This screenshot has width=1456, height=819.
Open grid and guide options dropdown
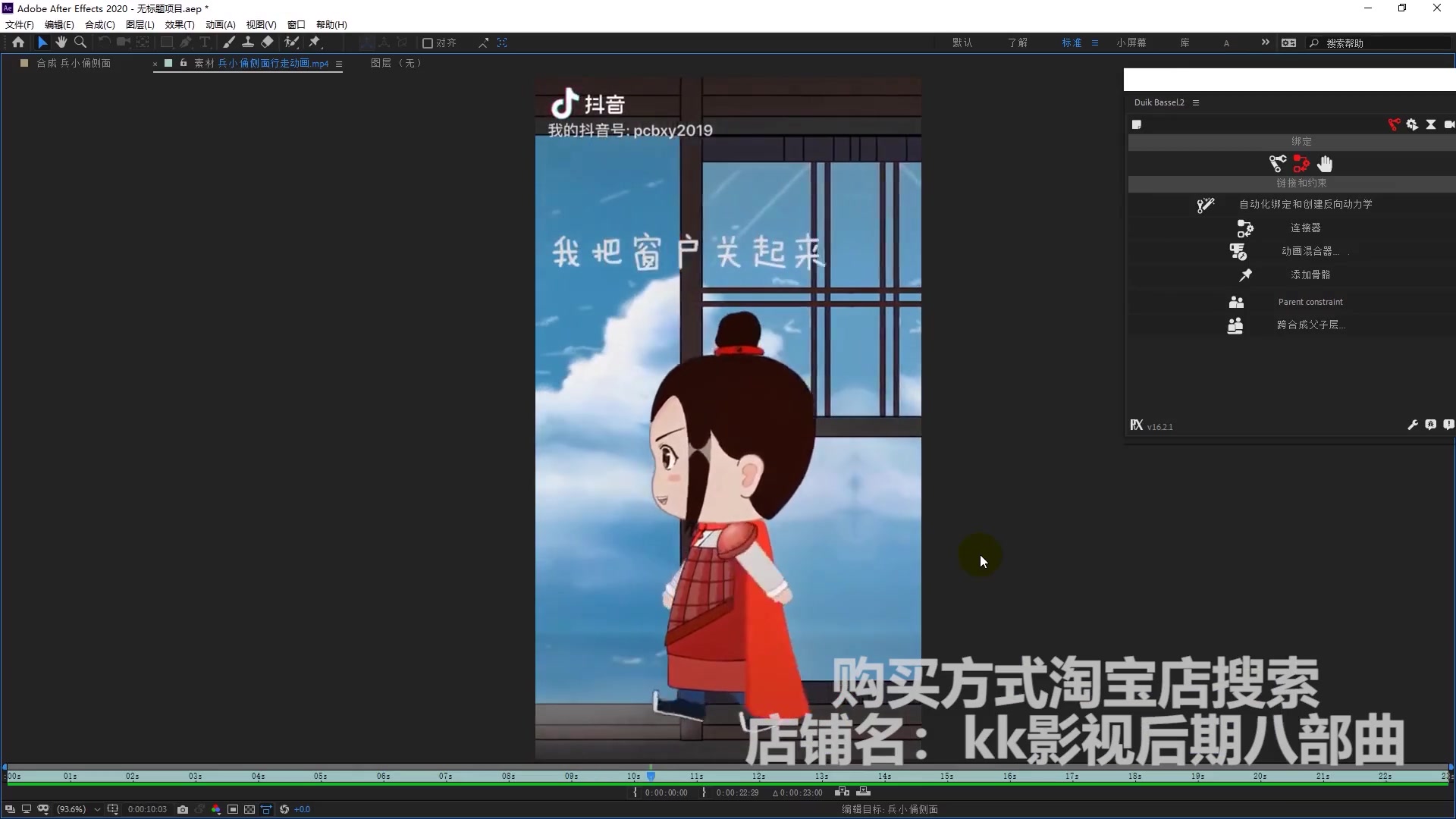pyautogui.click(x=113, y=809)
